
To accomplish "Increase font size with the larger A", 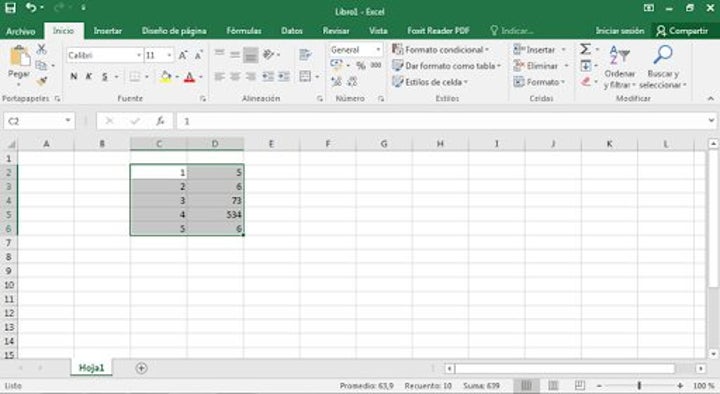I will pos(183,56).
